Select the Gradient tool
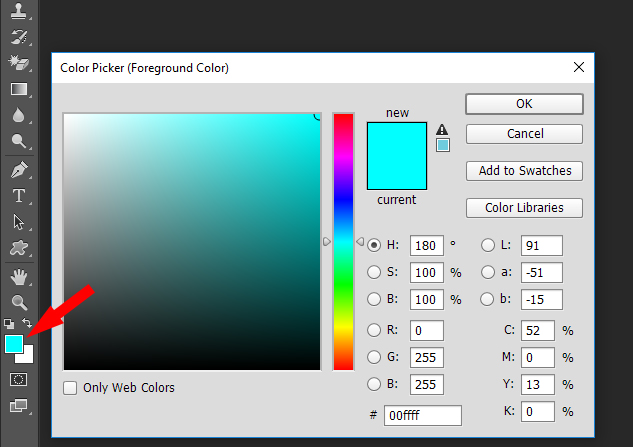This screenshot has width=633, height=447. pos(18,90)
